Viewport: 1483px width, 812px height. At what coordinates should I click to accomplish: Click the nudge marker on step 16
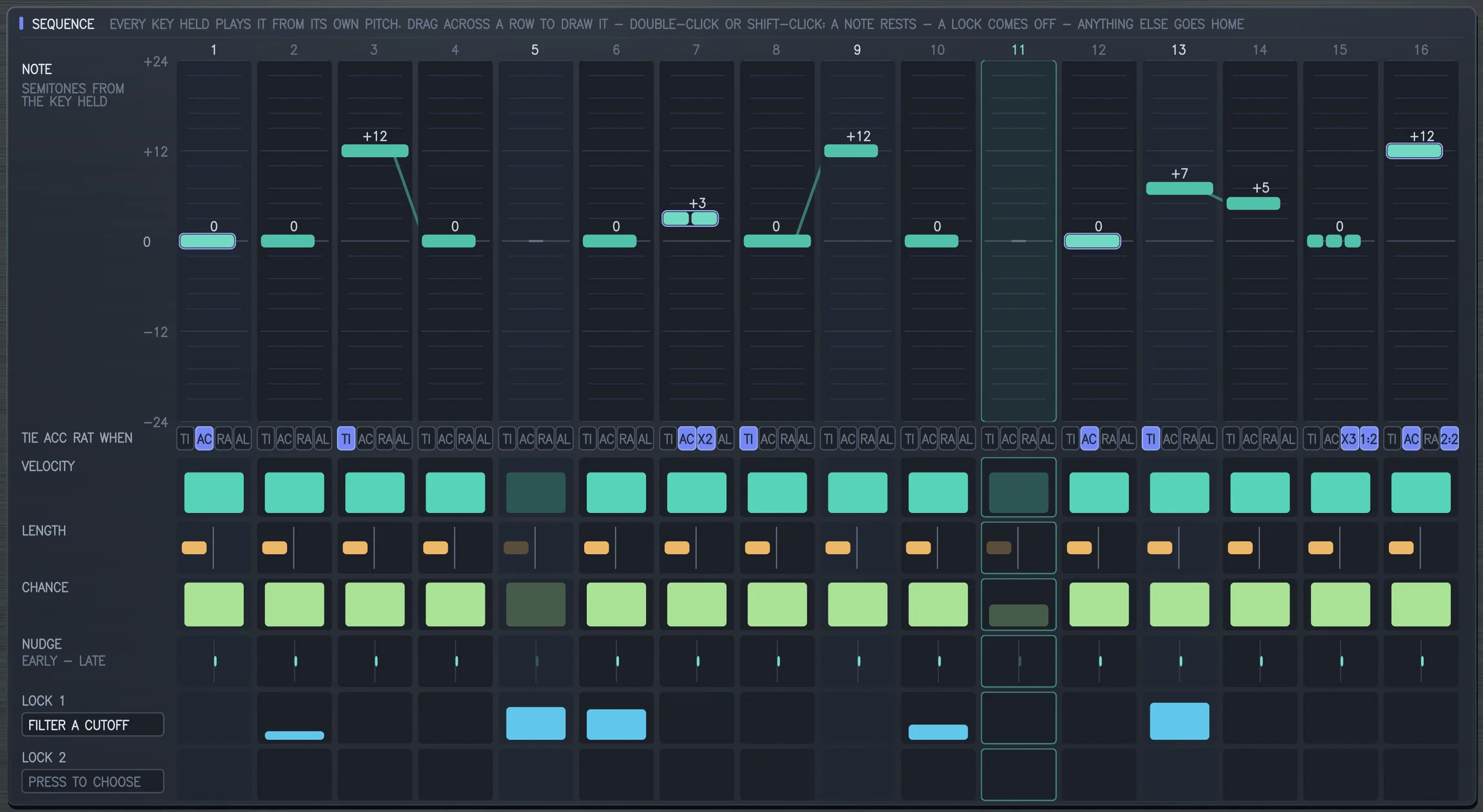pyautogui.click(x=1422, y=661)
